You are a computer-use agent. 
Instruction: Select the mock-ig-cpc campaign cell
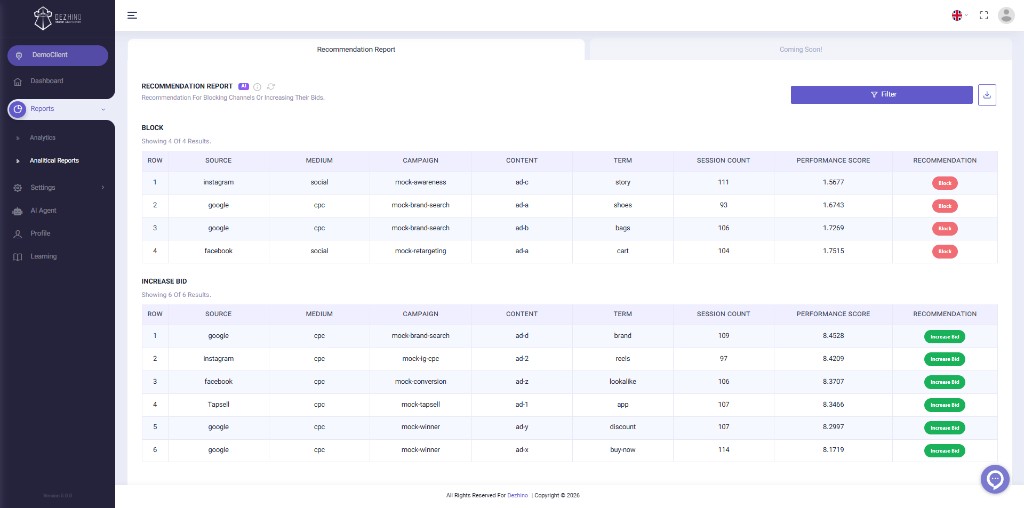420,358
